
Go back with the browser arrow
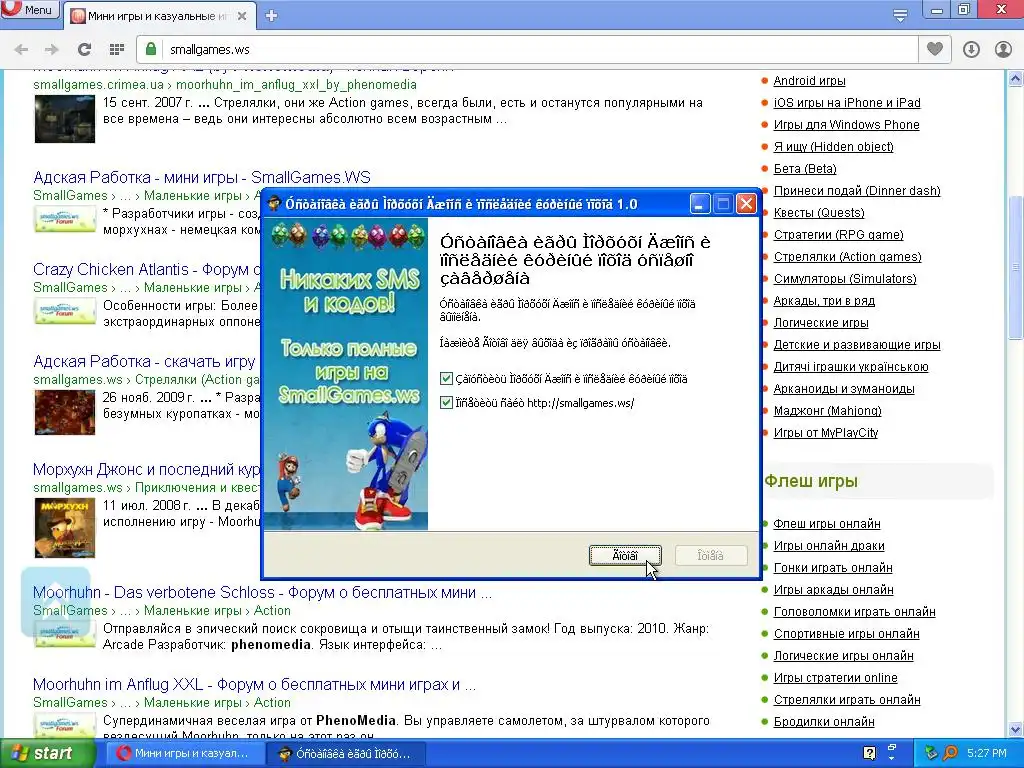point(21,49)
